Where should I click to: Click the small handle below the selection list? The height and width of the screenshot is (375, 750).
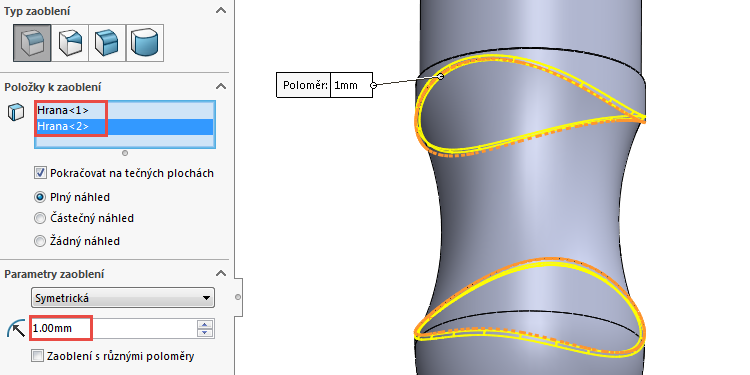[125, 153]
